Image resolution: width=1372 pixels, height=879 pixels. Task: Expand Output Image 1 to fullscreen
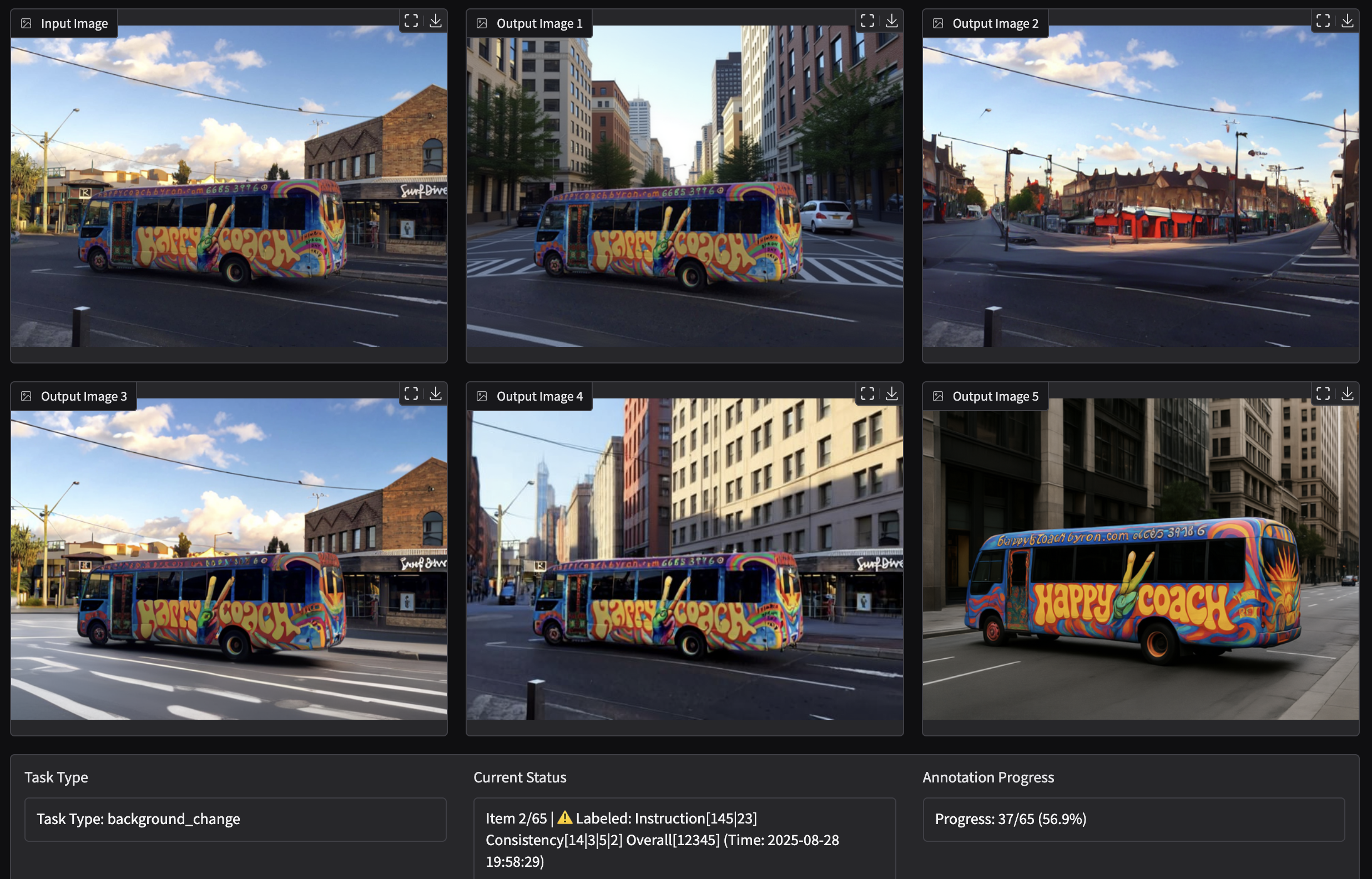coord(867,21)
